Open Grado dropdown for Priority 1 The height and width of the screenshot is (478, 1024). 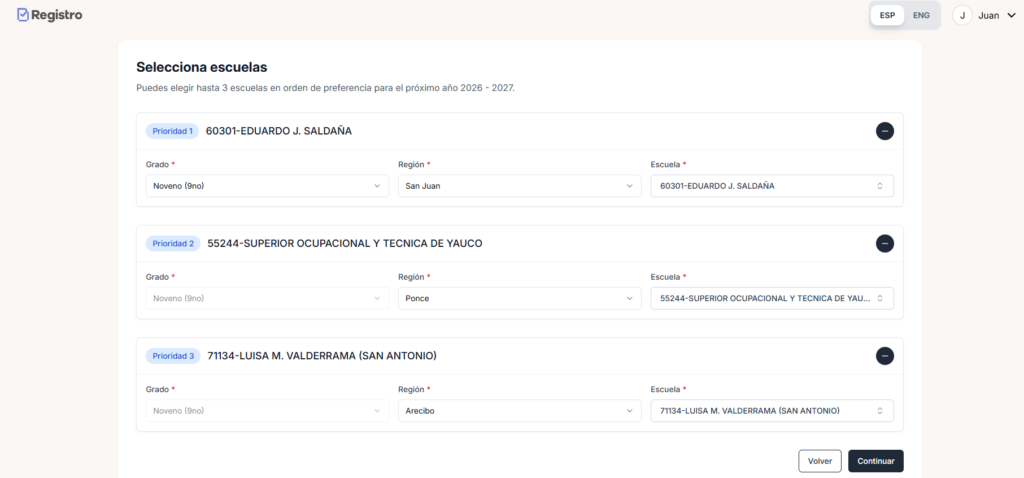267,186
